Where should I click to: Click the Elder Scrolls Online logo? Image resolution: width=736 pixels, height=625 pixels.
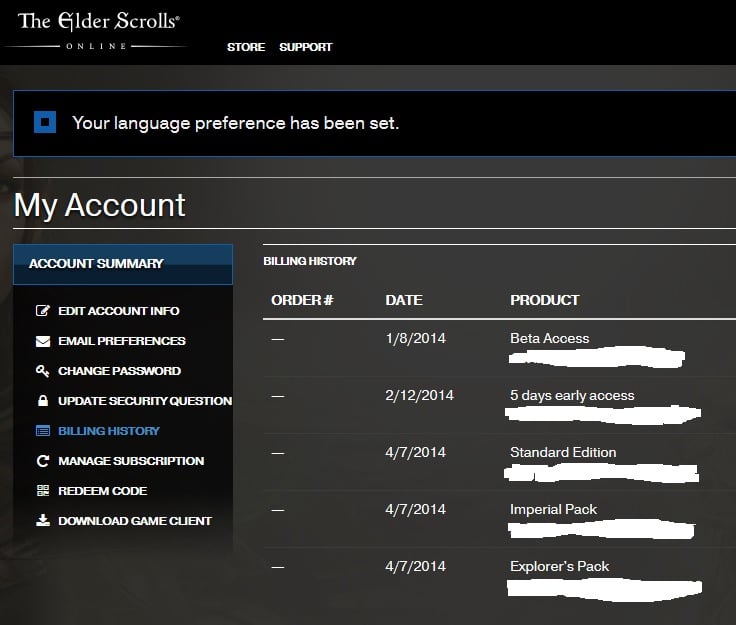pos(97,31)
